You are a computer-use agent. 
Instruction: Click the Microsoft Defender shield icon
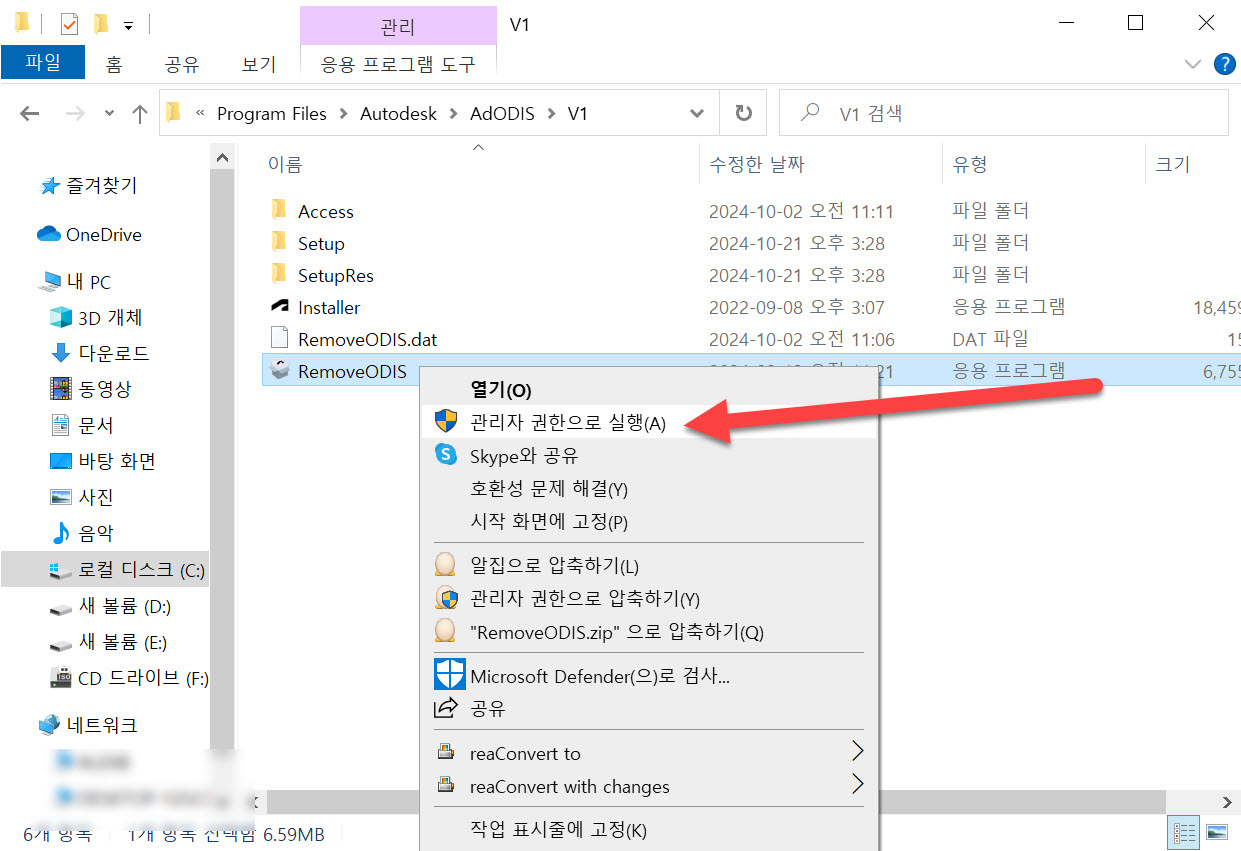[449, 675]
